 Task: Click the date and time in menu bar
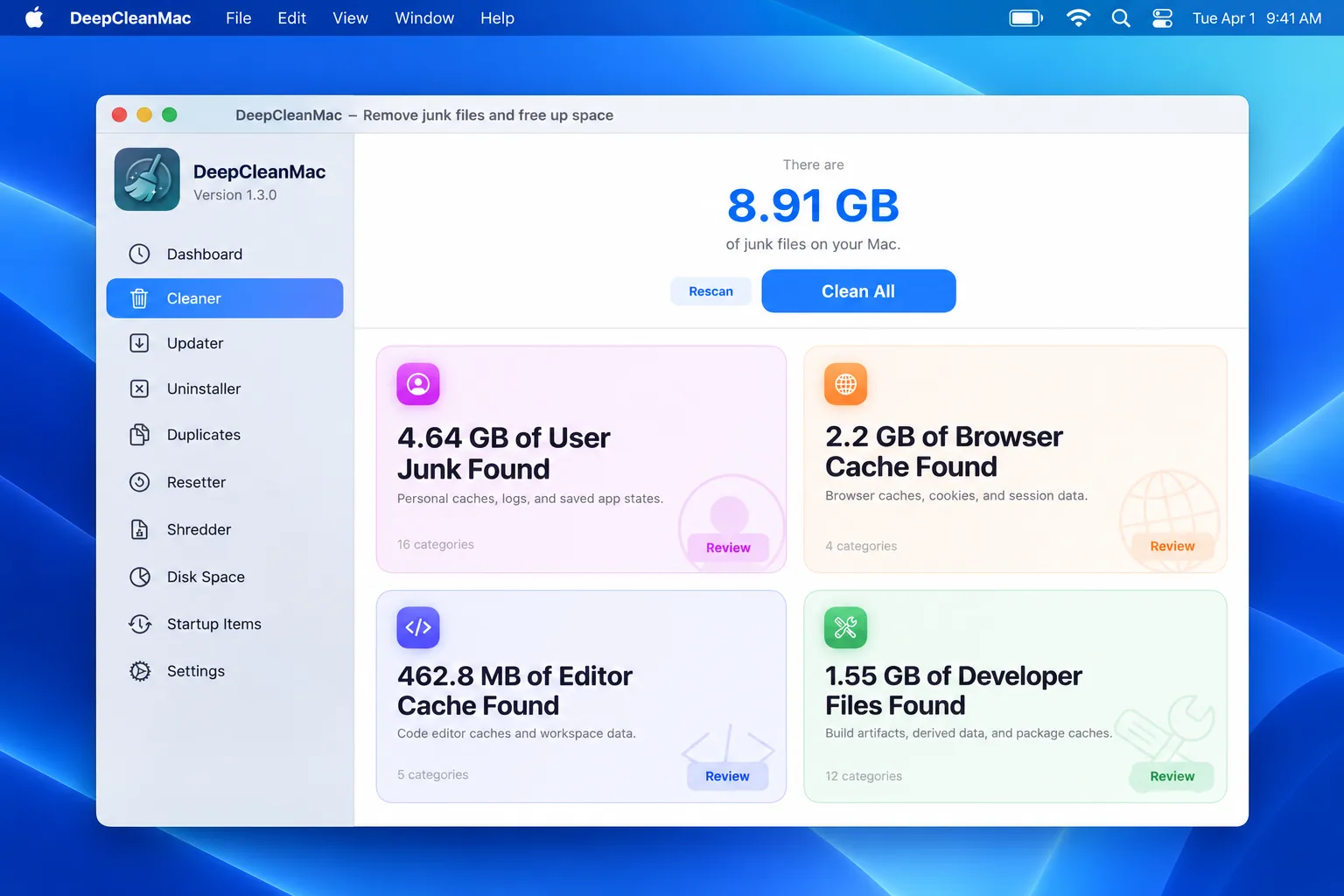tap(1256, 18)
